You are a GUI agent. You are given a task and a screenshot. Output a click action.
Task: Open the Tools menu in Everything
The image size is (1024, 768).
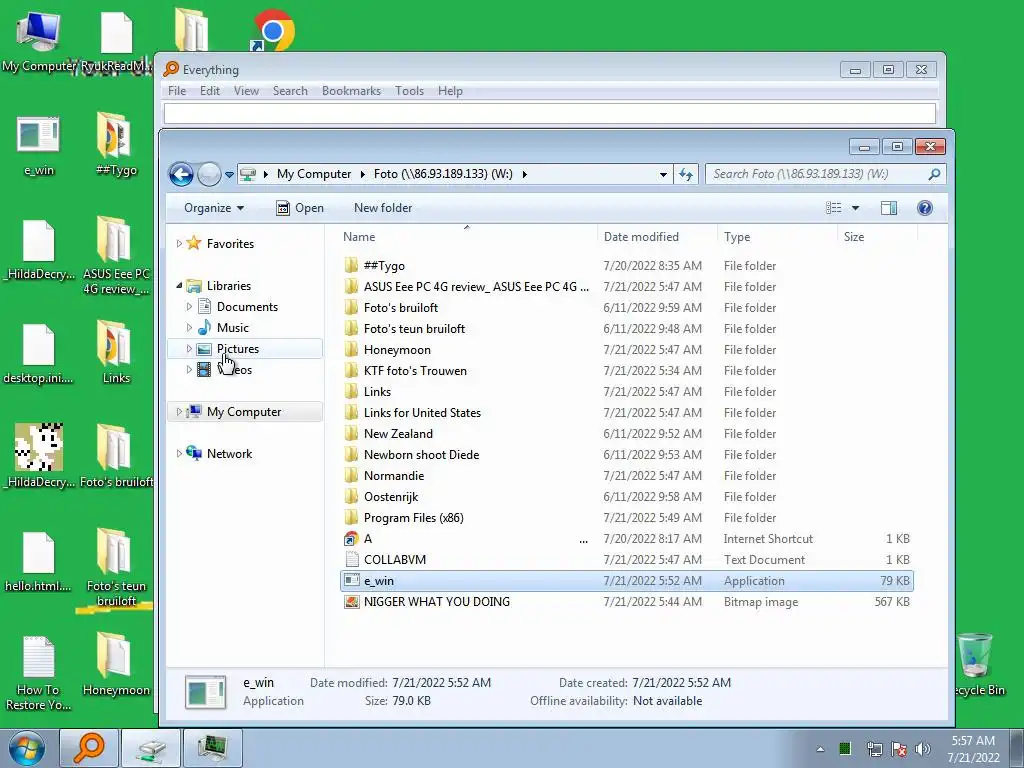point(409,91)
